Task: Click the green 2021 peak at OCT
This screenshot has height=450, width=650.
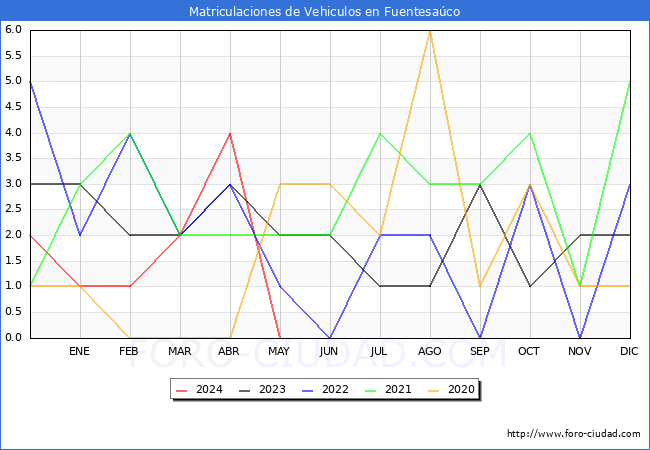Action: coord(530,133)
